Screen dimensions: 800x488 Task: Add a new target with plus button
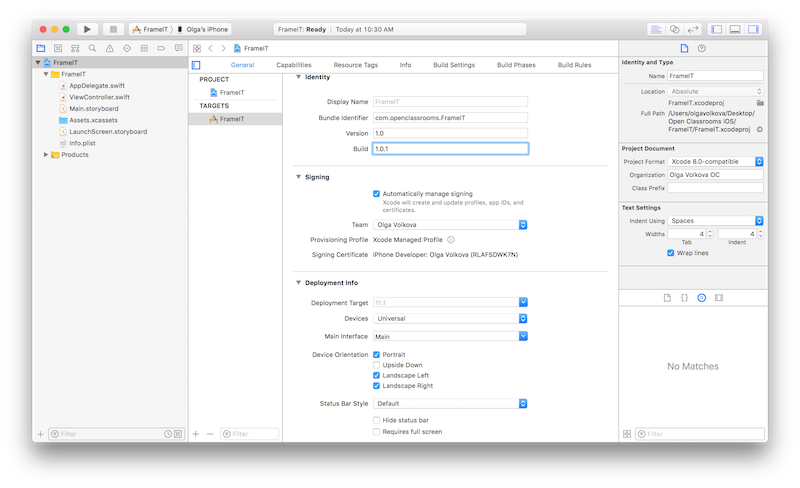click(196, 434)
